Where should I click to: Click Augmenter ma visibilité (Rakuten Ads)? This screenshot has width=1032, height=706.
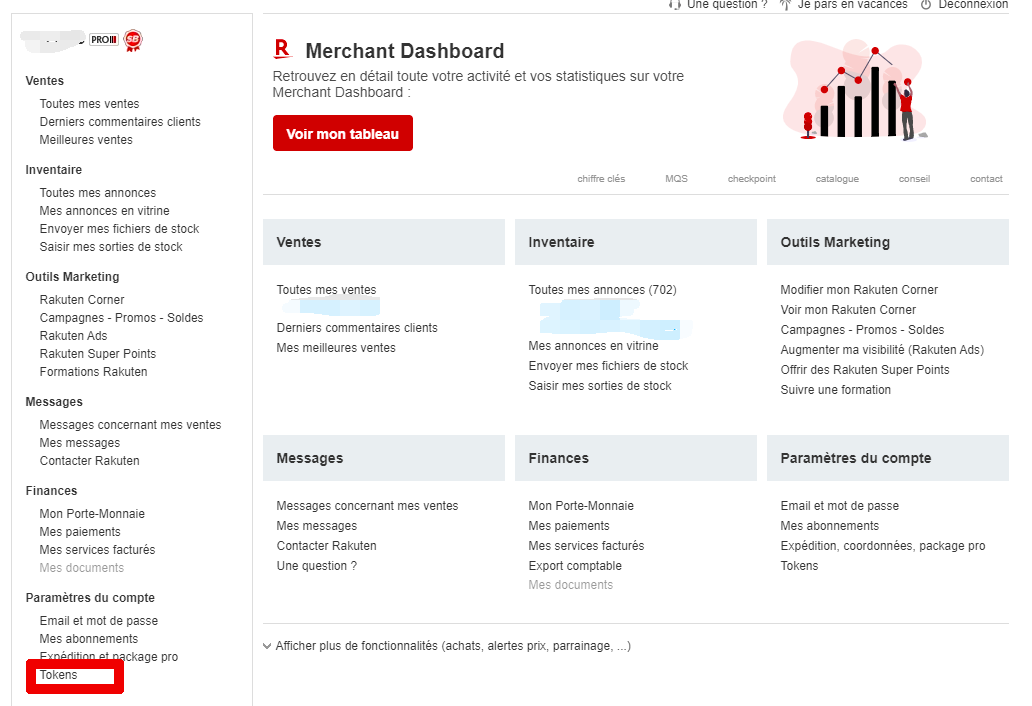coord(882,350)
